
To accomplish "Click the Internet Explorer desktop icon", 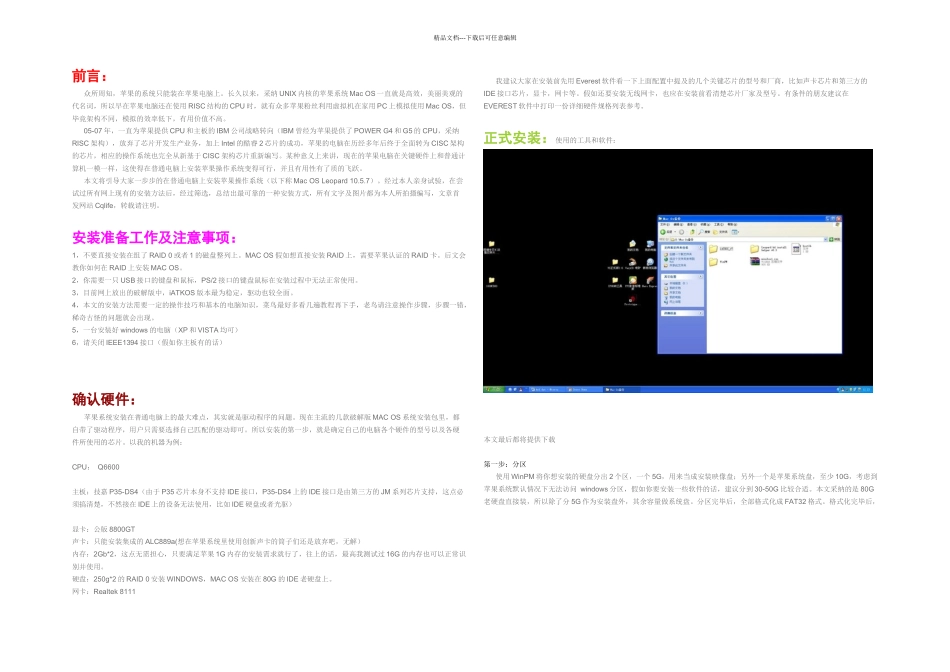I will click(650, 264).
